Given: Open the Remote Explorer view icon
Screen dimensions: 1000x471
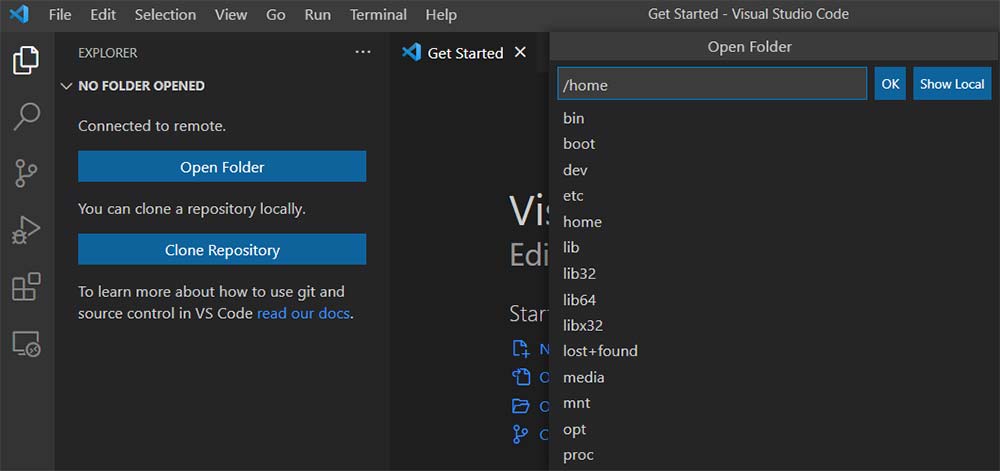Looking at the screenshot, I should pos(26,344).
